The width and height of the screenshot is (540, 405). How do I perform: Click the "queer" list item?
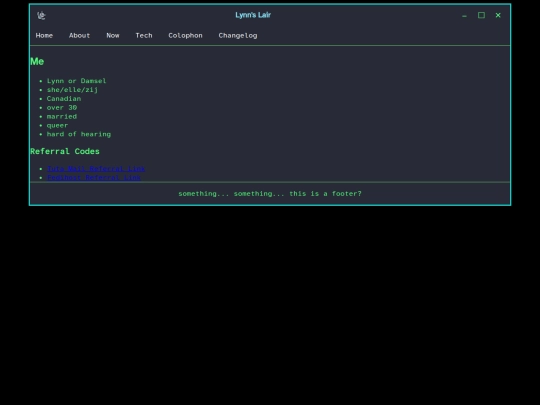click(58, 126)
